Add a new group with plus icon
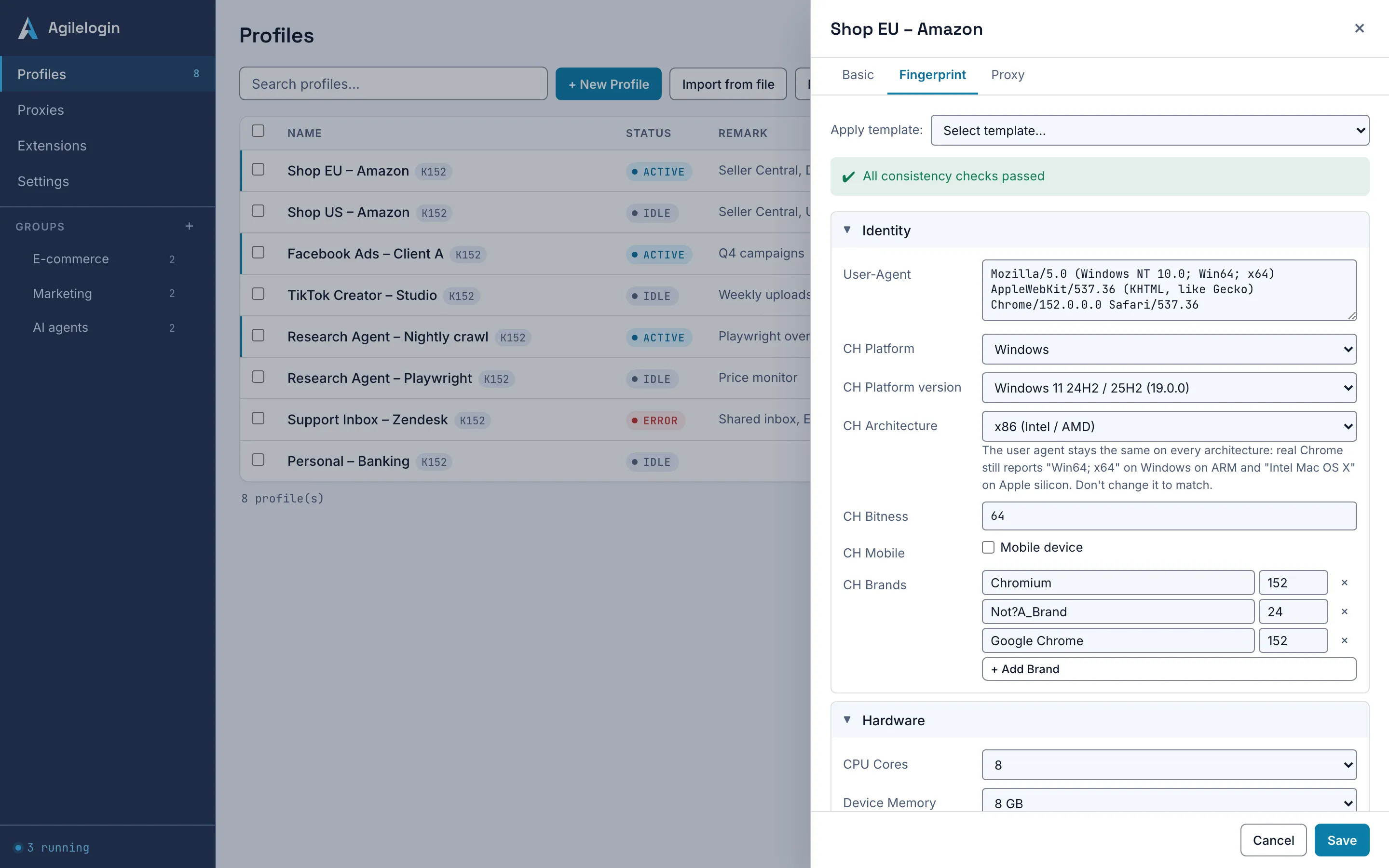 click(x=189, y=226)
